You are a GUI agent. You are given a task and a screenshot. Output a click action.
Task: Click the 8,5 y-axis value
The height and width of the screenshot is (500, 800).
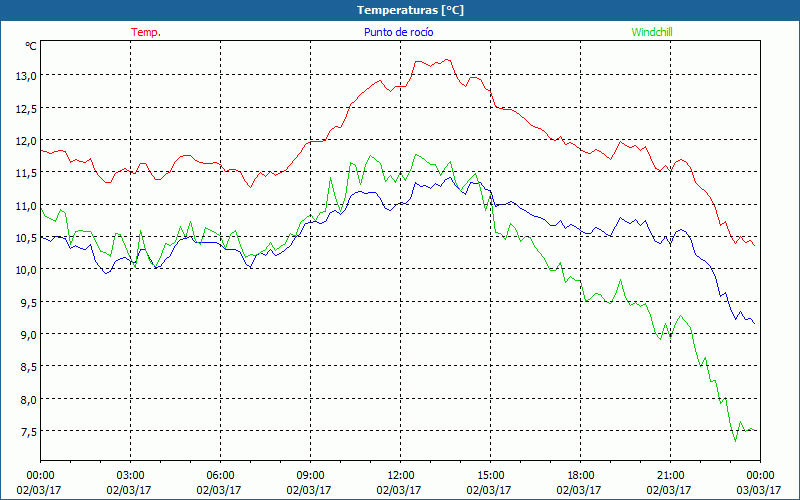pos(28,367)
